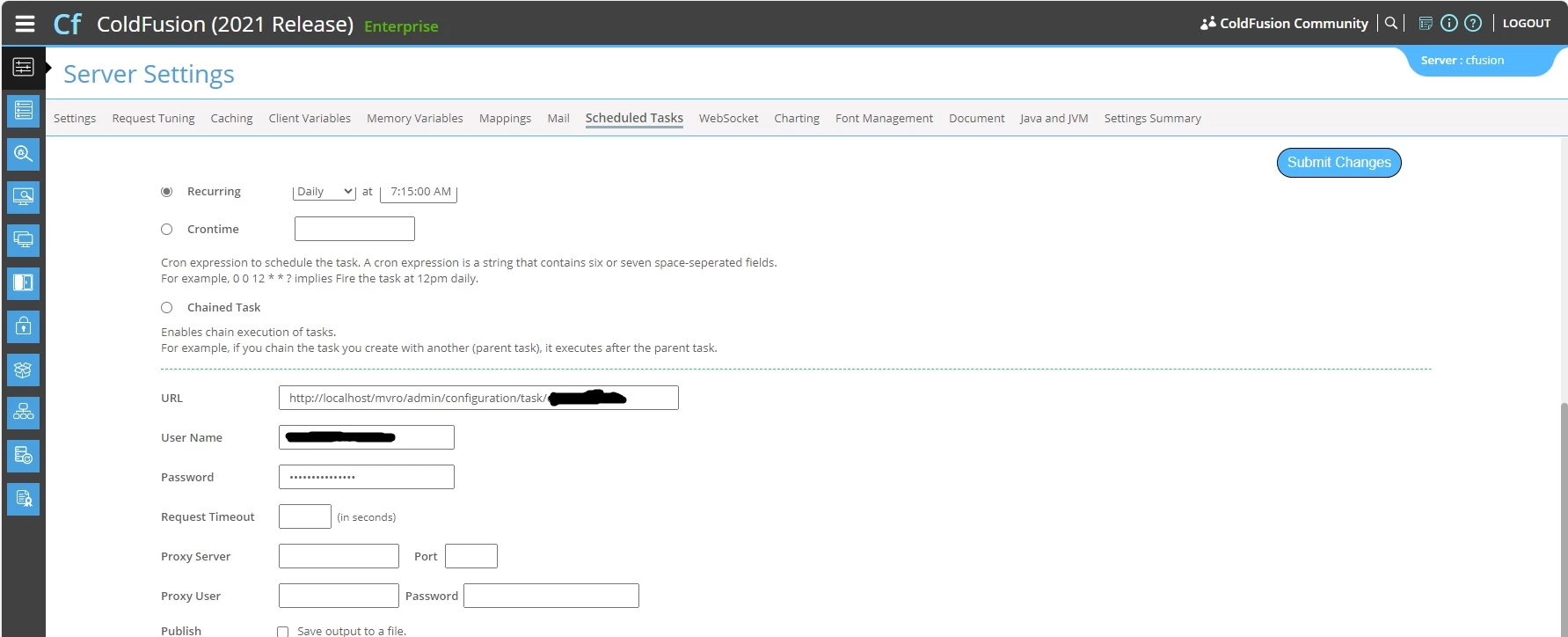Open the system information (i) icon
This screenshot has height=637, width=1568.
click(1449, 24)
